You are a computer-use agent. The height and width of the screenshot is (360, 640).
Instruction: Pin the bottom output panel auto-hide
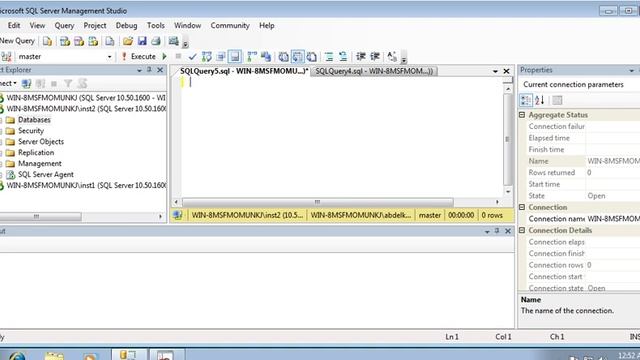point(497,231)
